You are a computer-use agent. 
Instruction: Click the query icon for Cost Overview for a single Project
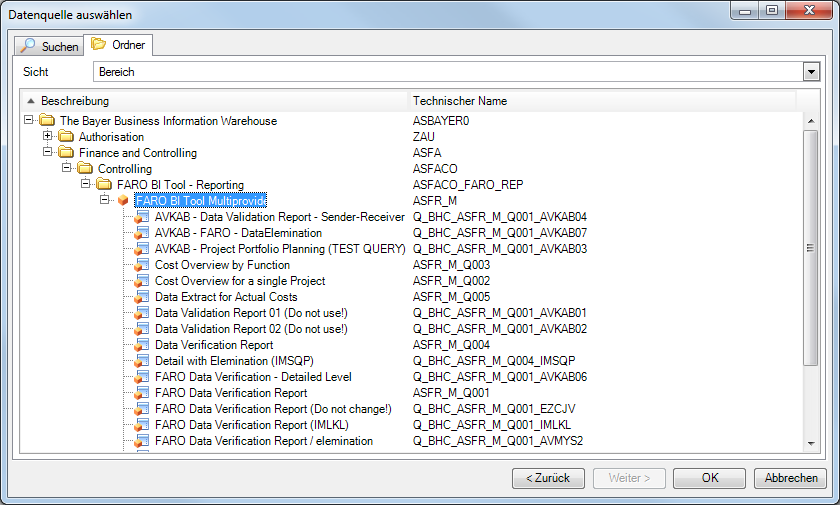(x=141, y=281)
